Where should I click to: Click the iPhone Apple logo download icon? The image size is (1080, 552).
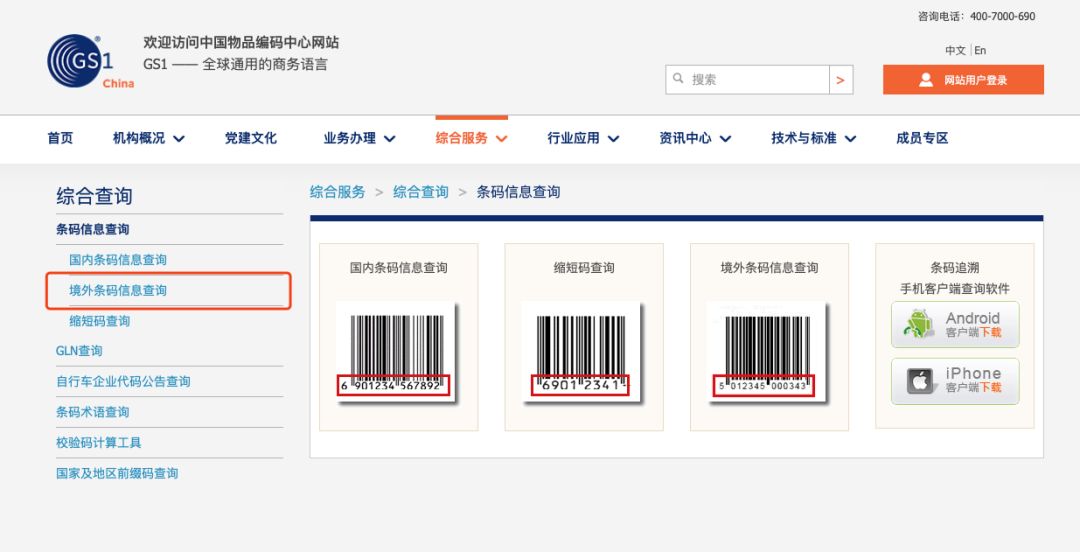click(919, 381)
